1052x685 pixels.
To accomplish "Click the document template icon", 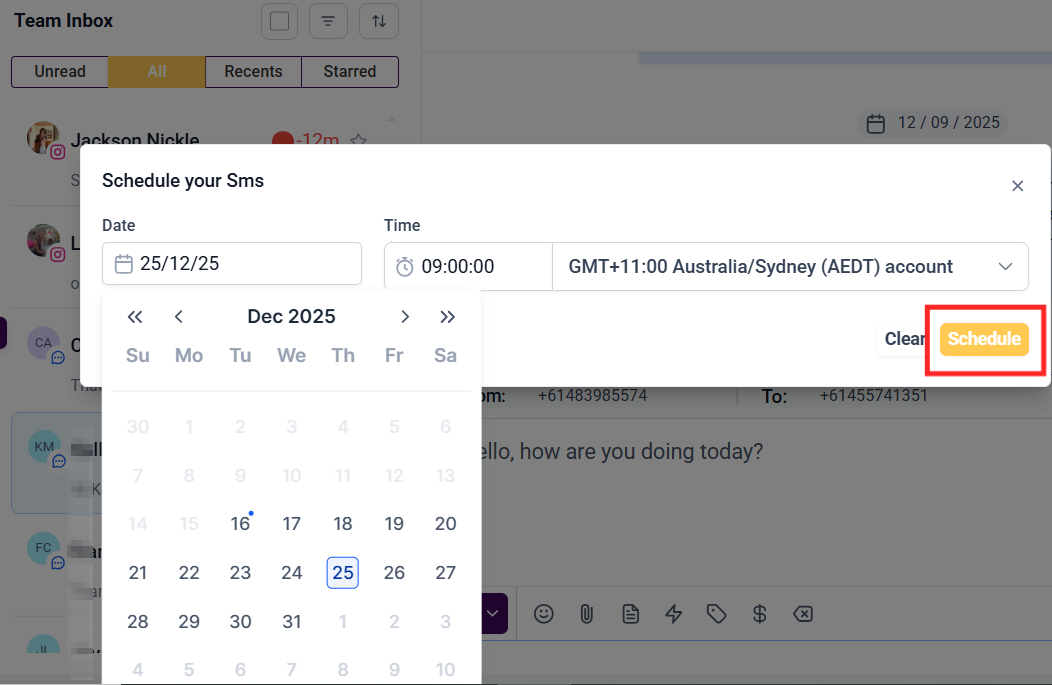I will coord(631,613).
